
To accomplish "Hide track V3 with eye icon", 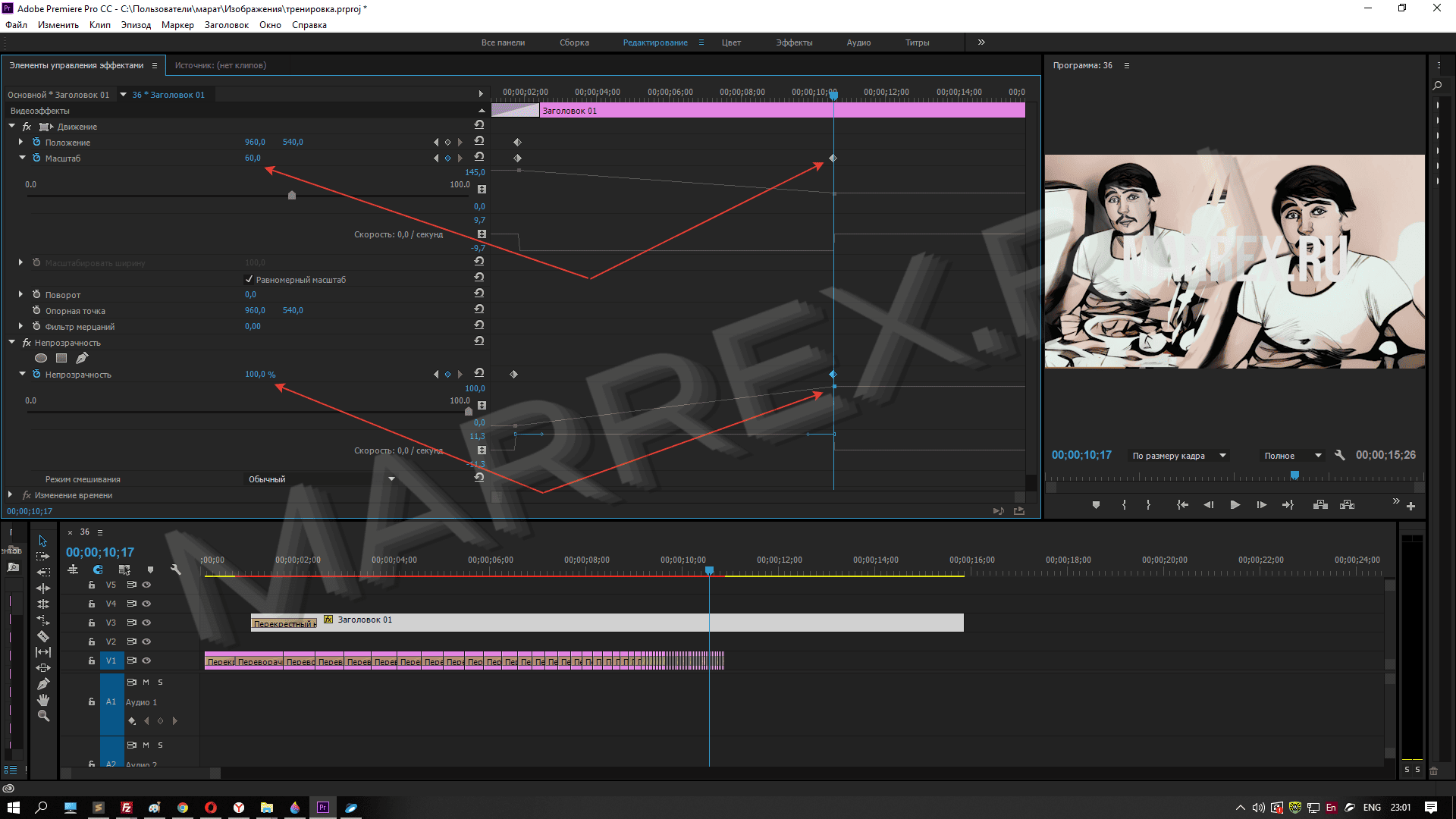I will tap(146, 623).
